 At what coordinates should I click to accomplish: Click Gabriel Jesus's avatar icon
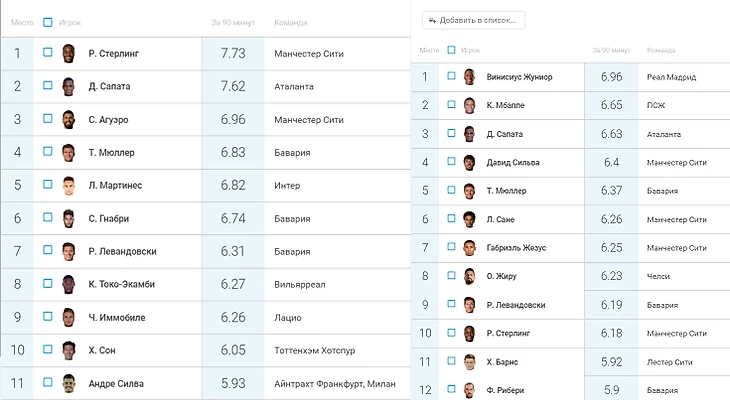[x=469, y=248]
